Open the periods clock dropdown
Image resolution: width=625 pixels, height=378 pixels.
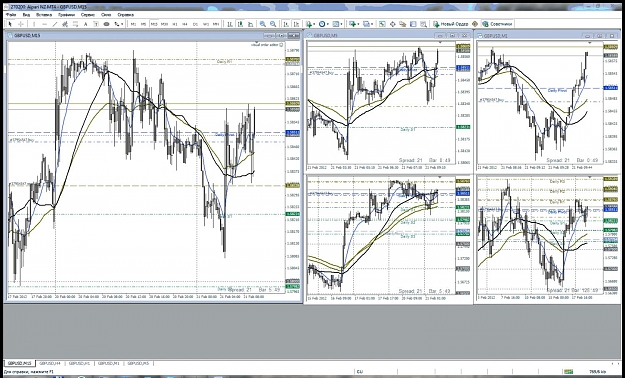tap(324, 24)
